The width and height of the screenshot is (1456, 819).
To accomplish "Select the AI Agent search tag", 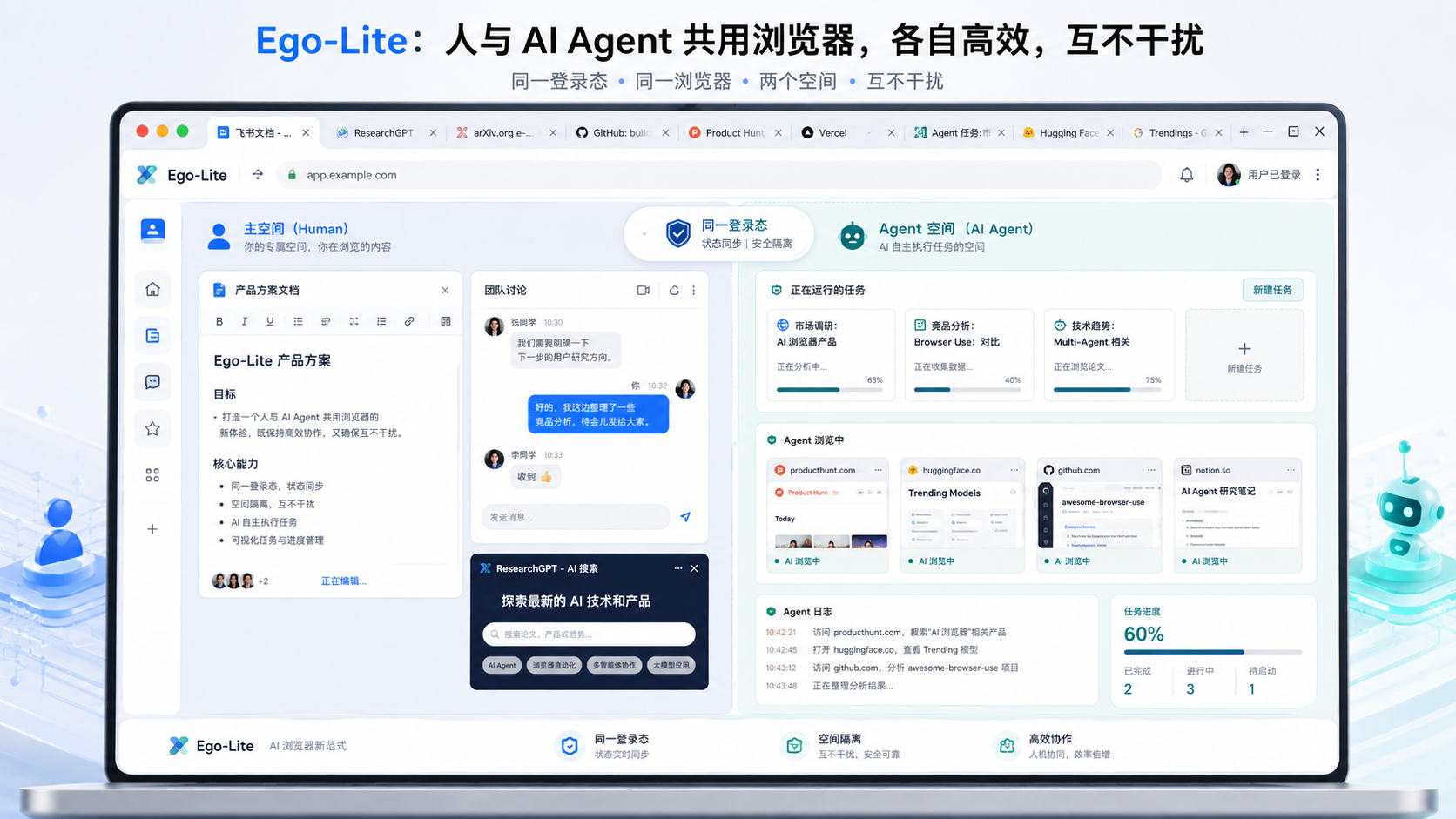I will click(x=502, y=665).
